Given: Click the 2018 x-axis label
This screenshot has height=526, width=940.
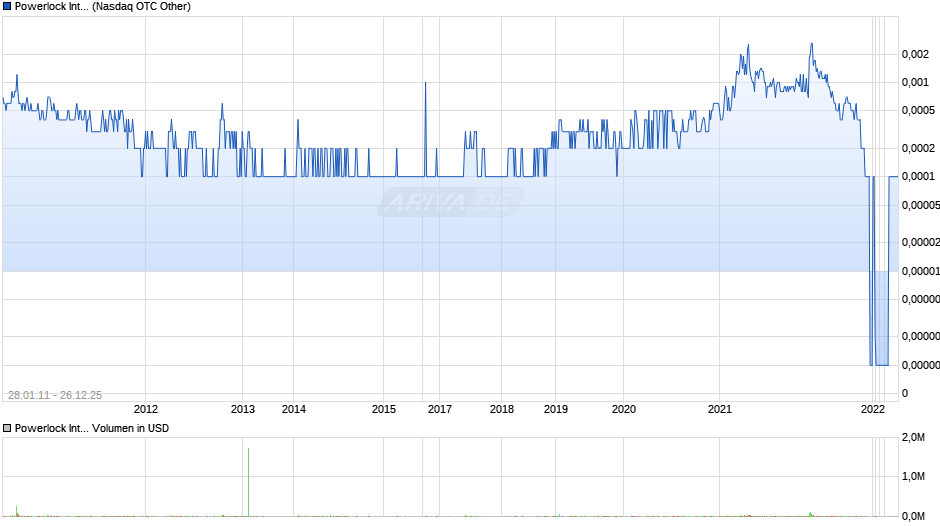Looking at the screenshot, I should 502,409.
